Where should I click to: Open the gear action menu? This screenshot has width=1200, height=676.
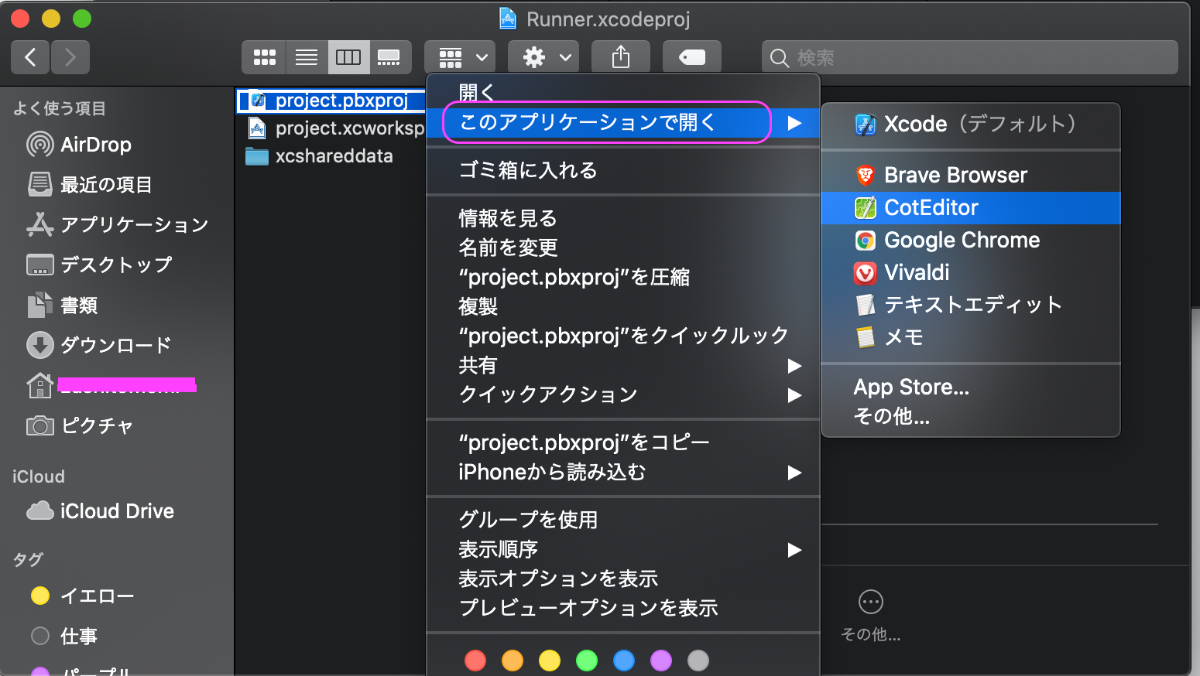[543, 58]
